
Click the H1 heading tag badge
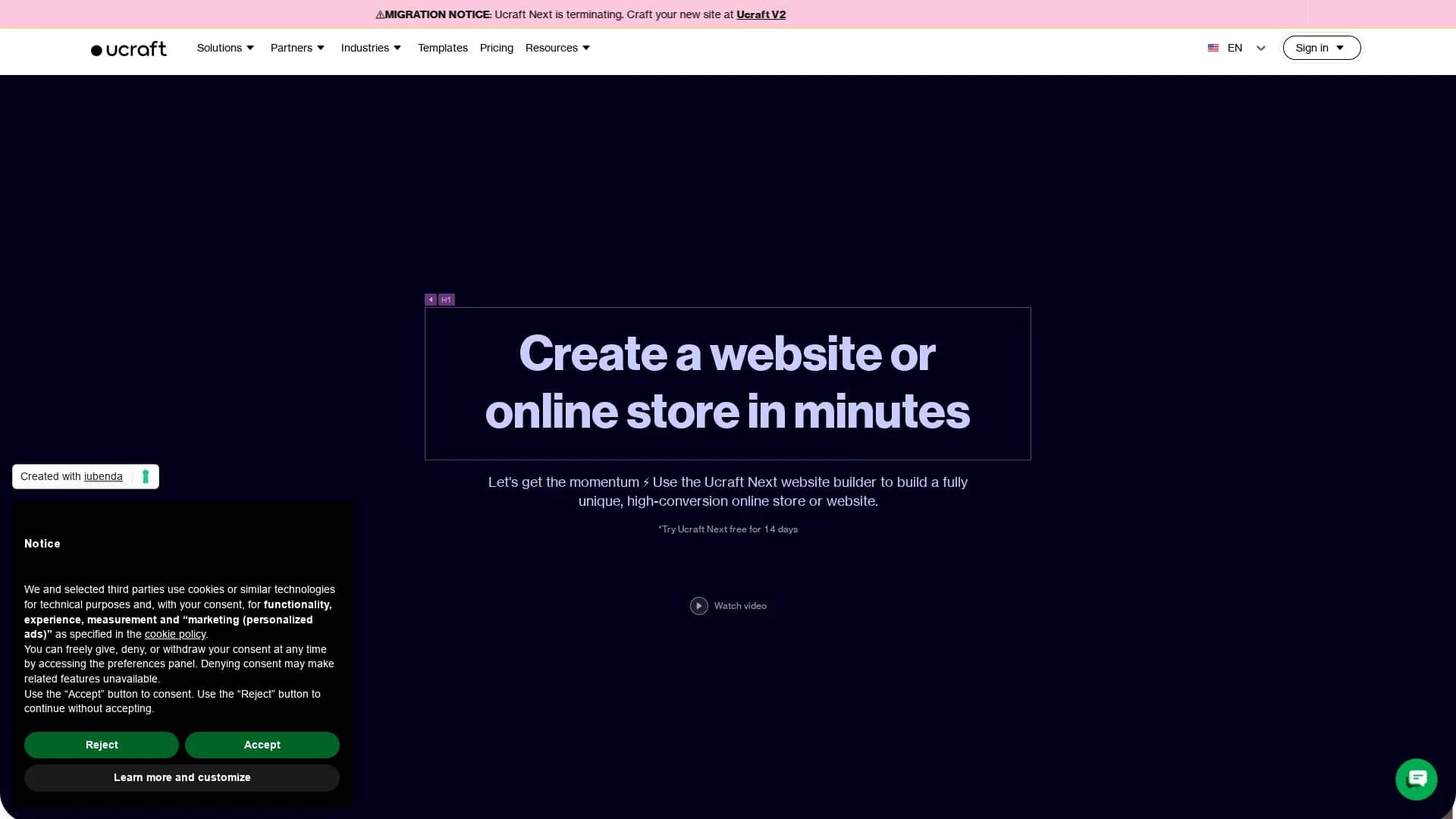point(447,300)
